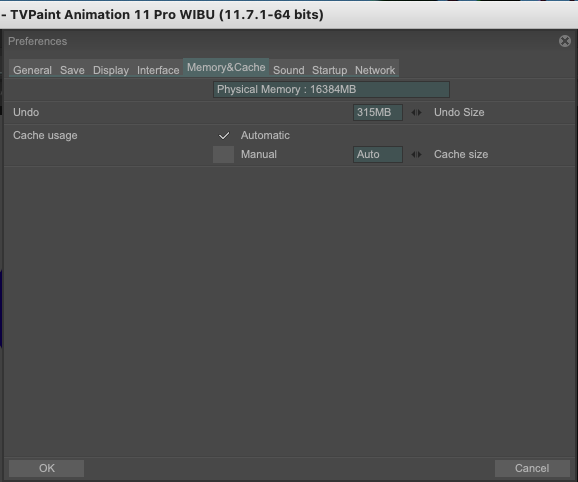Switch to the Display tab
Screen dimensions: 578x482
pos(111,70)
